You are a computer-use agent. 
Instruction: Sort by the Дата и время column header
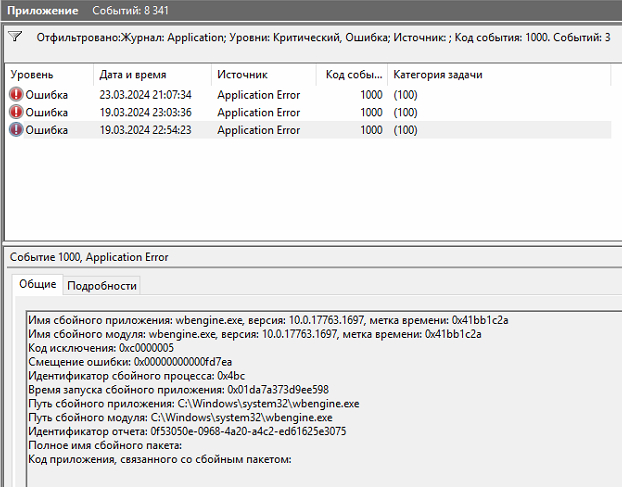pyautogui.click(x=133, y=75)
